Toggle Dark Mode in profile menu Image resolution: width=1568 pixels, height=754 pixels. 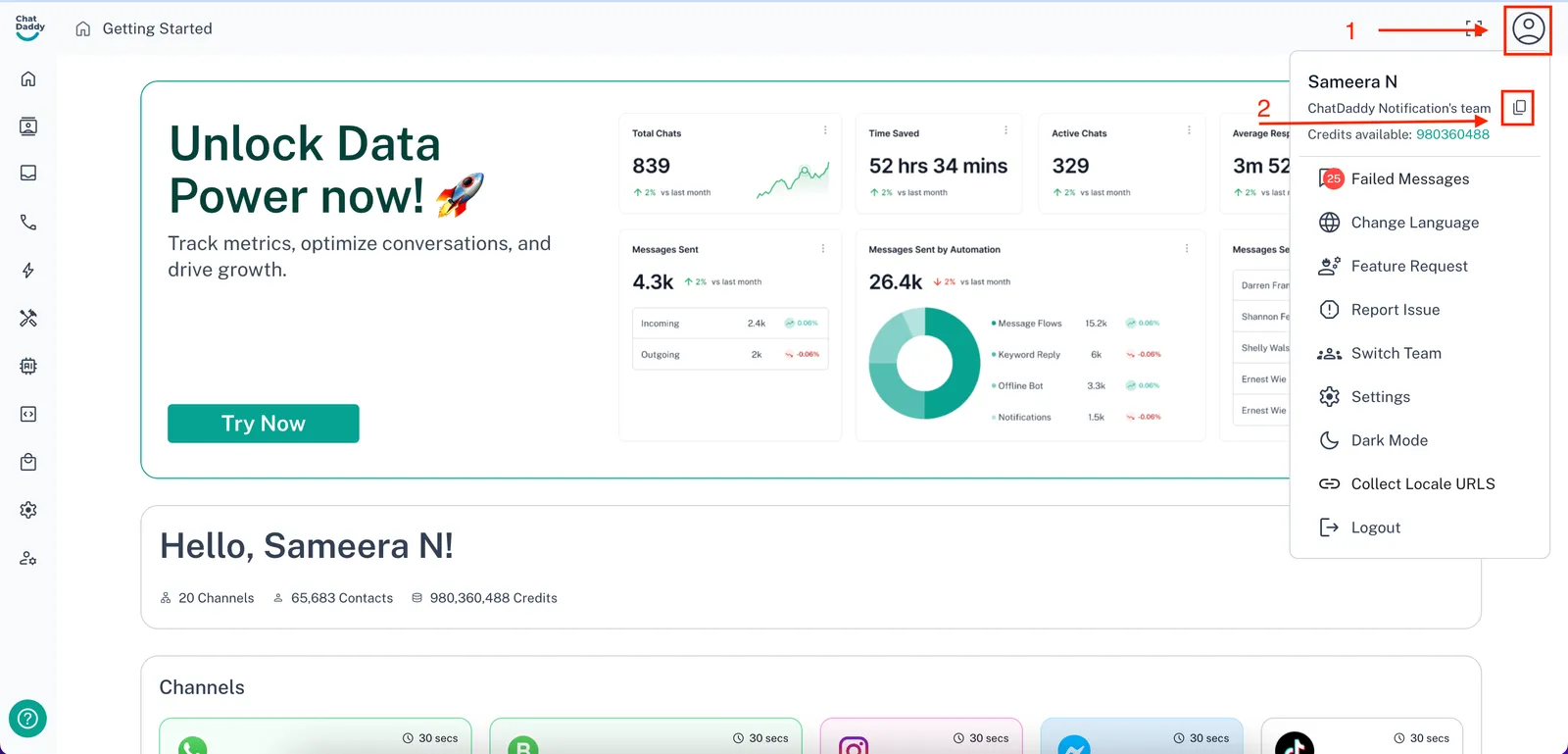tap(1389, 440)
